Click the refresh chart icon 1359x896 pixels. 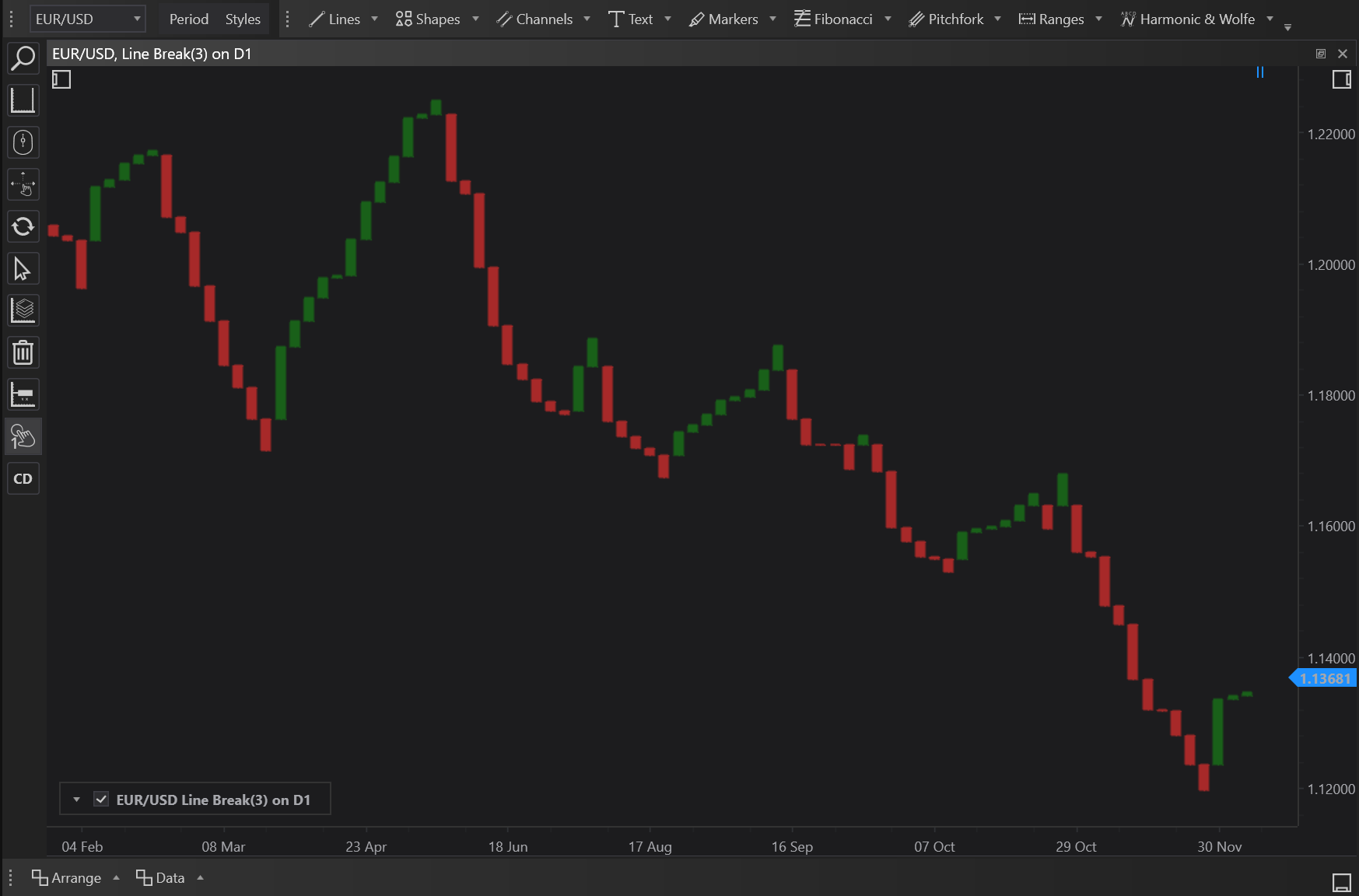(x=23, y=226)
